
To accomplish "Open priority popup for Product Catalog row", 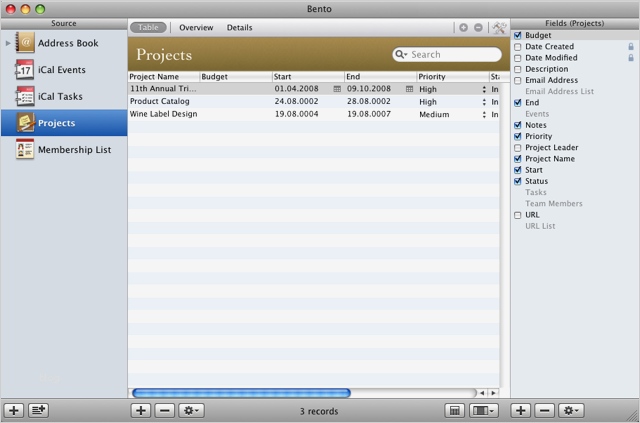I will pos(484,102).
